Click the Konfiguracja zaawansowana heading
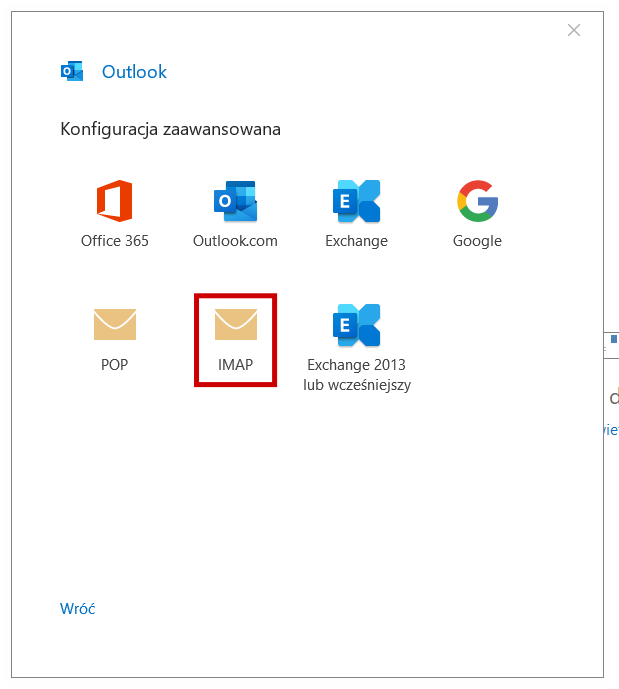Viewport: 619px width, 689px height. point(170,129)
